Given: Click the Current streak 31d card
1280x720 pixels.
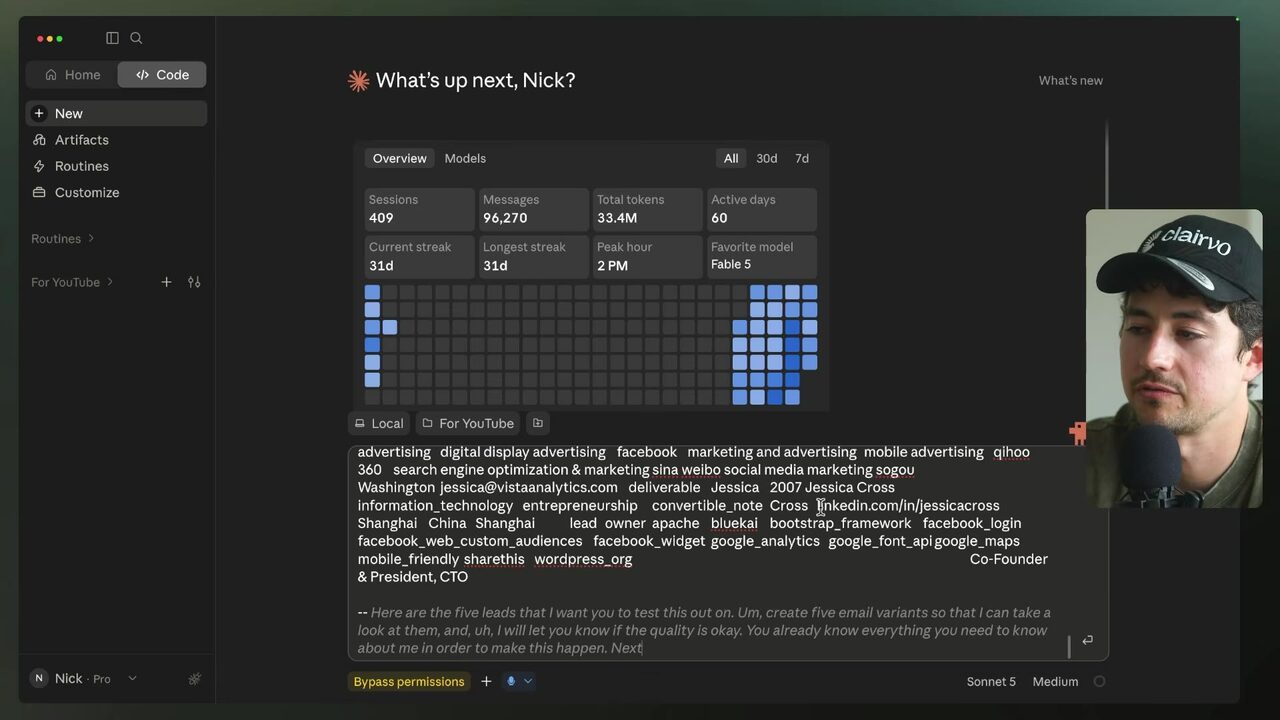Looking at the screenshot, I should coord(419,256).
